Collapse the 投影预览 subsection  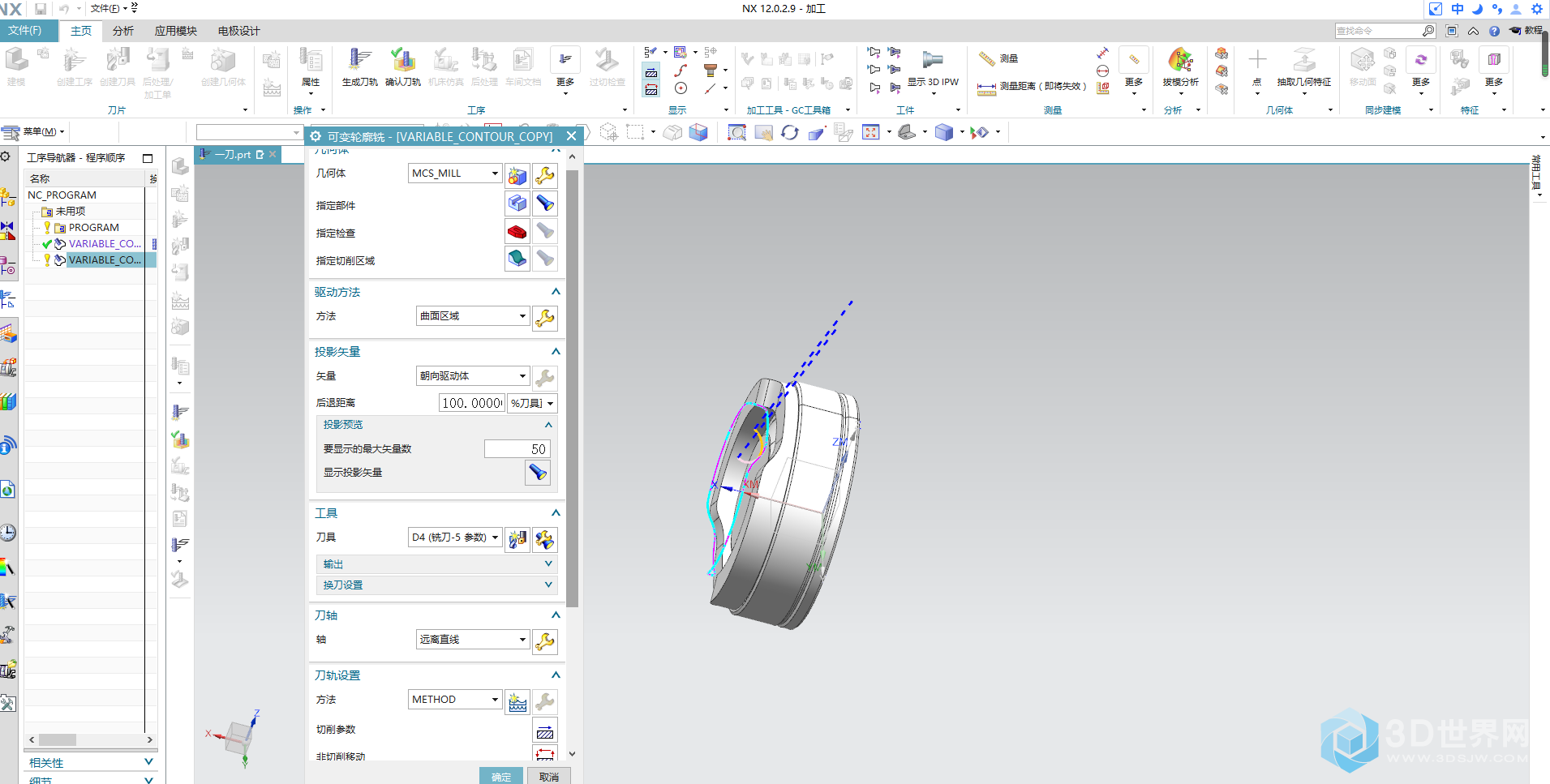pyautogui.click(x=548, y=425)
